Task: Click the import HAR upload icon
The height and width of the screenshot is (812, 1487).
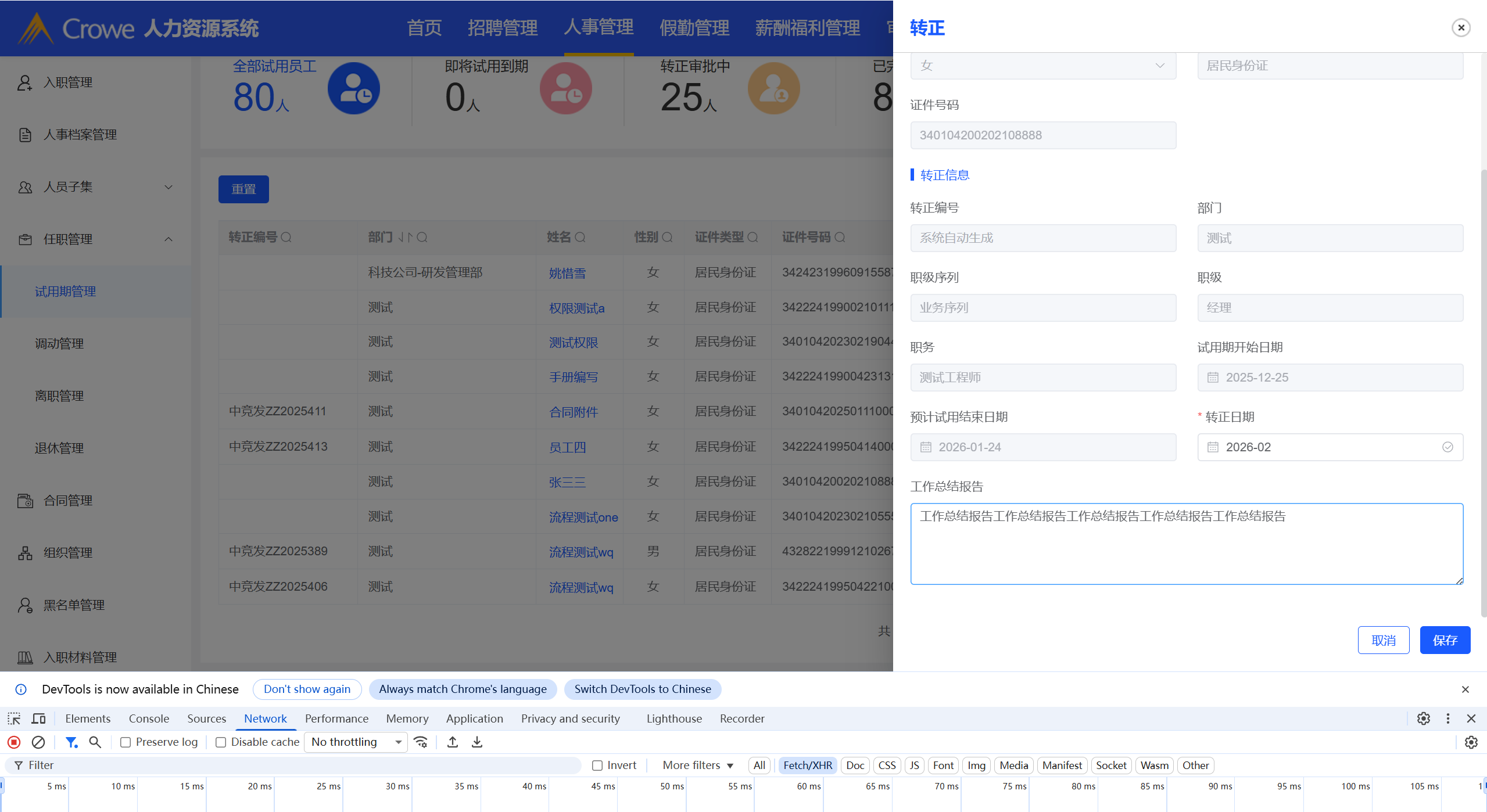Action: (x=453, y=742)
